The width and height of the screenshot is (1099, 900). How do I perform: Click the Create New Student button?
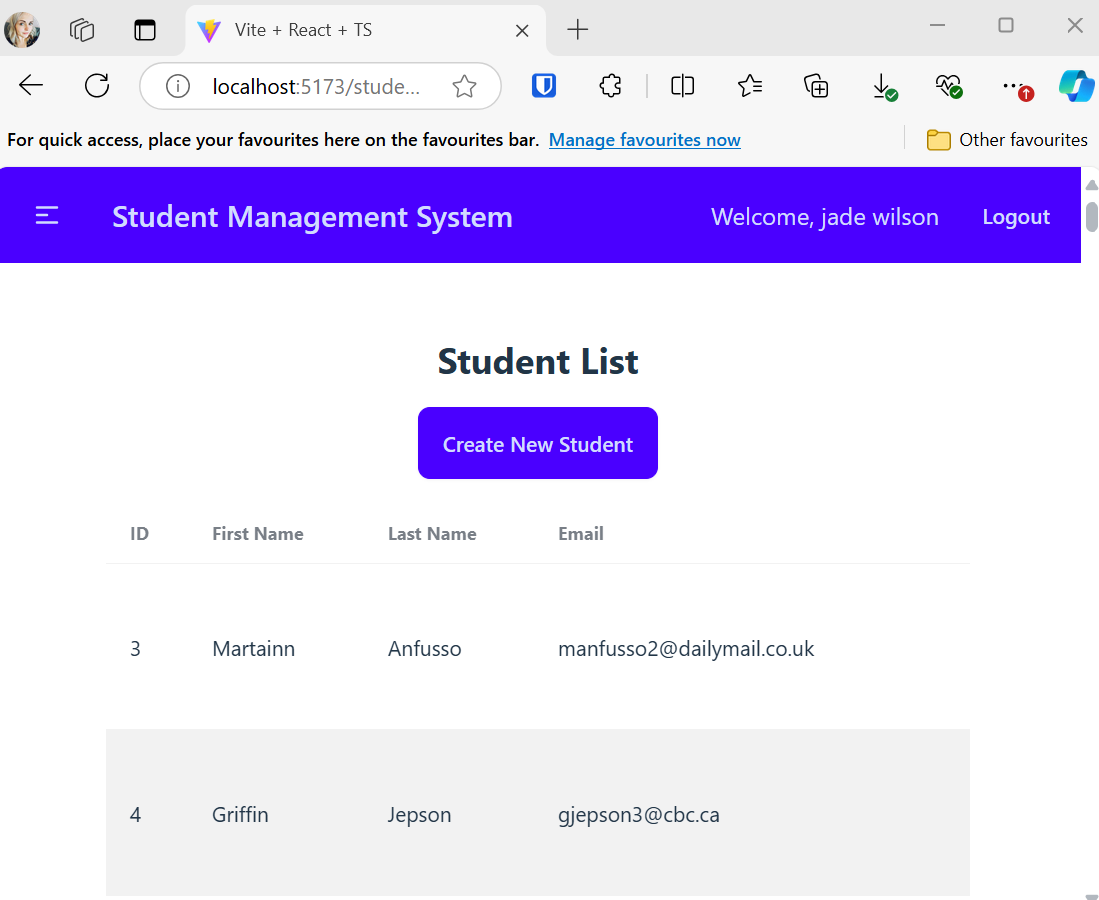[537, 443]
